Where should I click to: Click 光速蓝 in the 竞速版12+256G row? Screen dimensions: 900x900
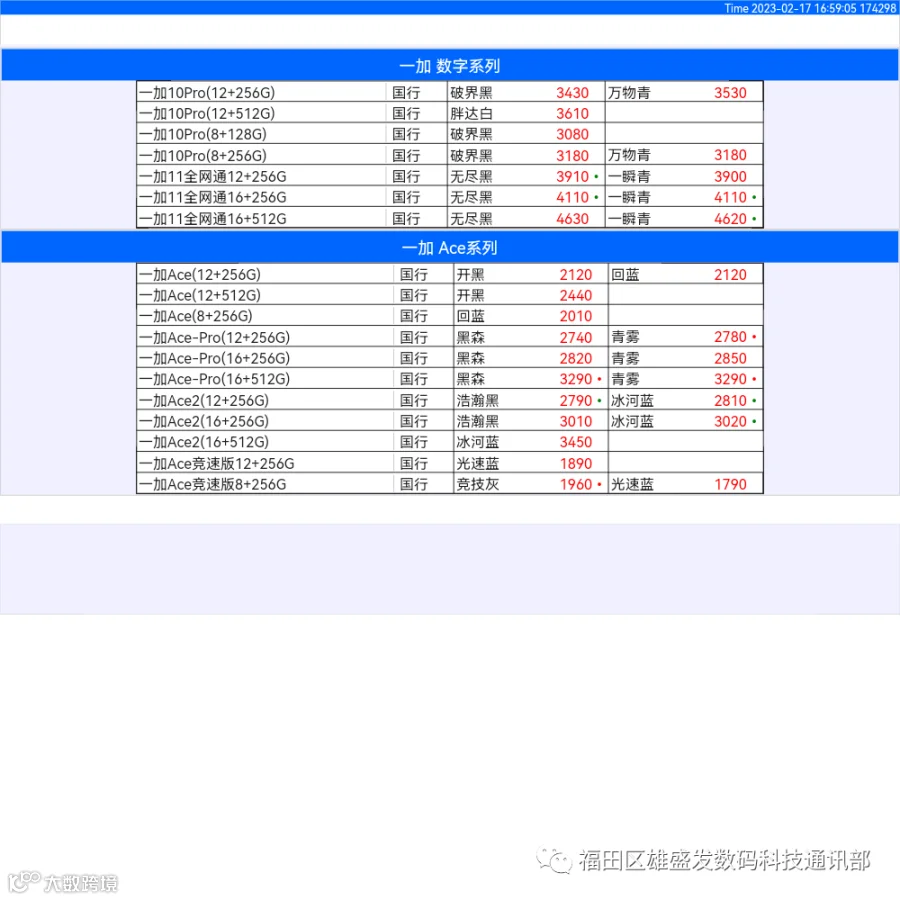click(x=478, y=463)
